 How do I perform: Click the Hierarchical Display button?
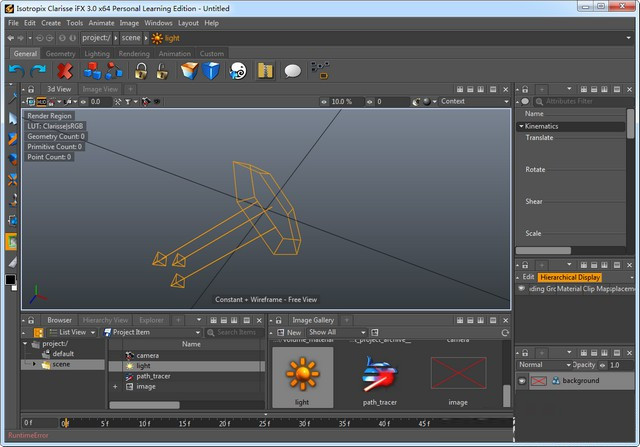570,278
